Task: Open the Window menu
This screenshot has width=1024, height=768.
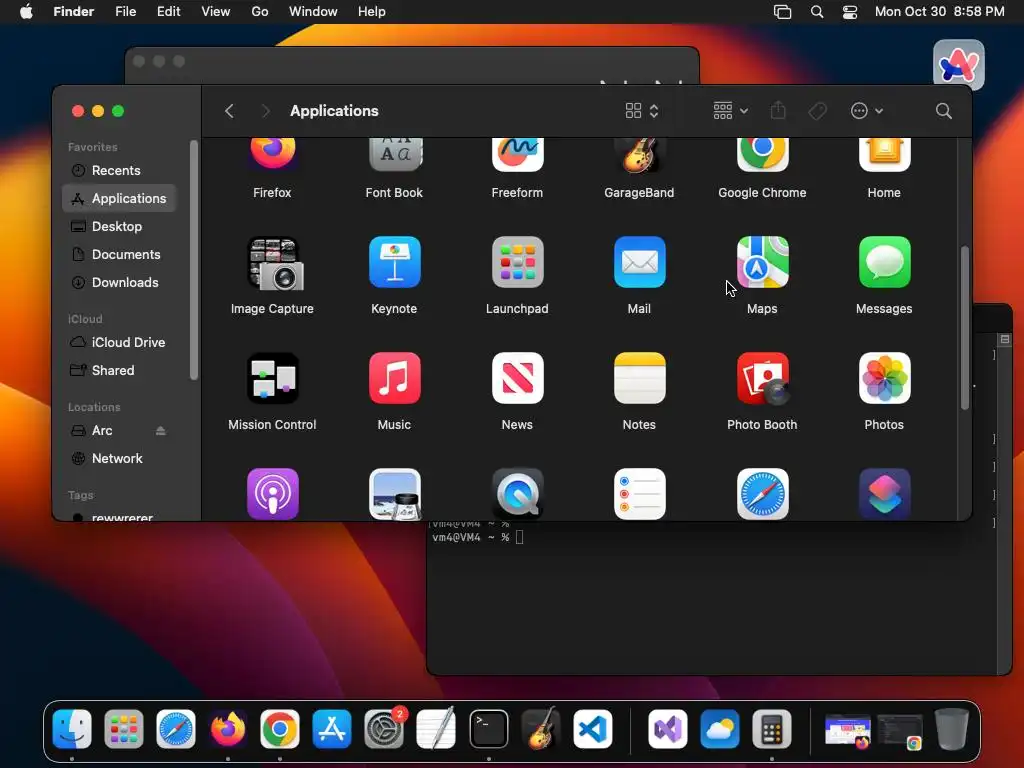Action: pyautogui.click(x=313, y=12)
